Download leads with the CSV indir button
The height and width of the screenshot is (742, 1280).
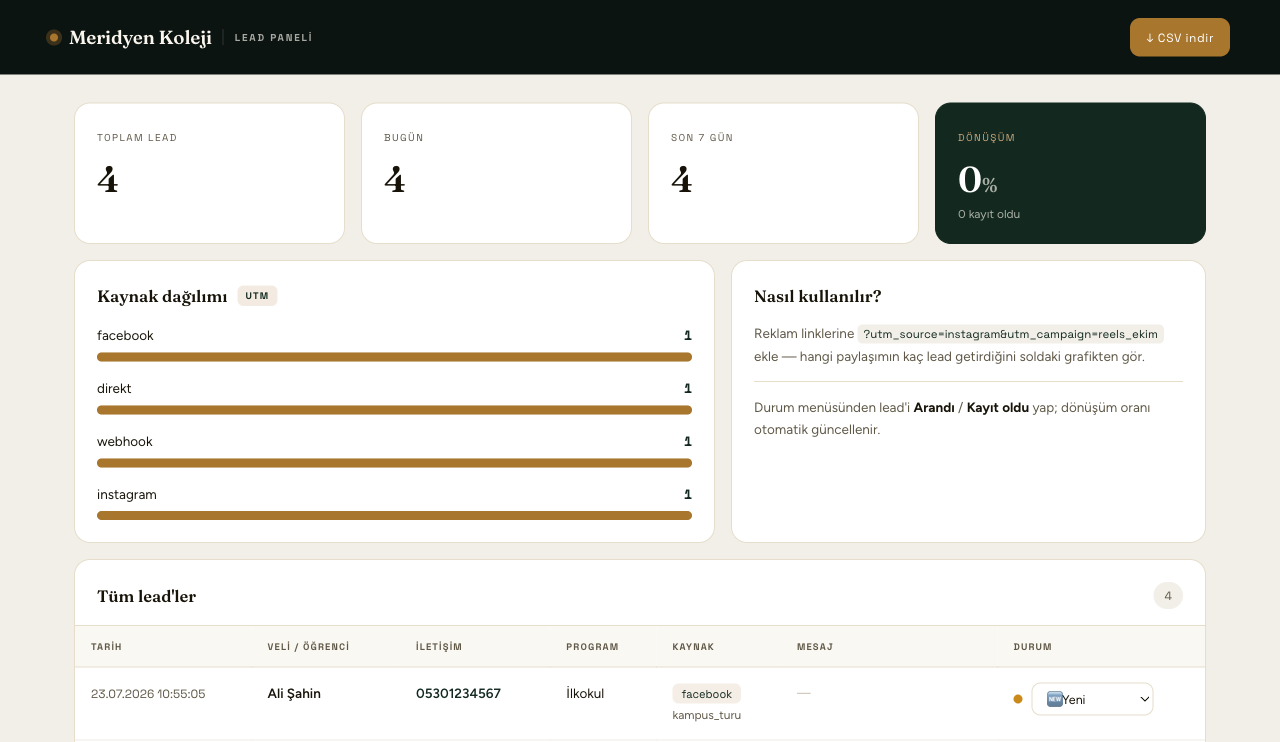1179,37
